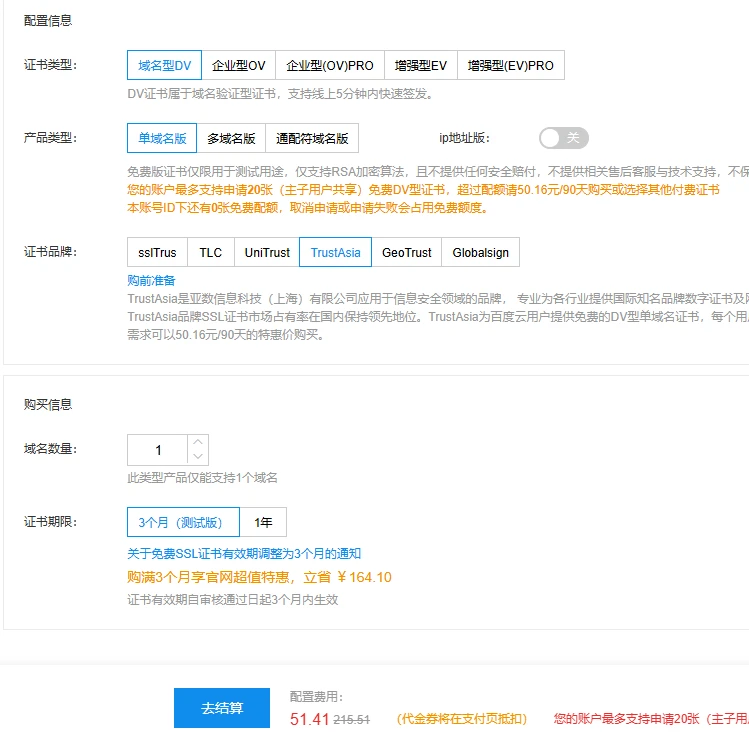Select 企业型(OV)PRO certificate type
Screen dimensions: 749x739
[329, 65]
